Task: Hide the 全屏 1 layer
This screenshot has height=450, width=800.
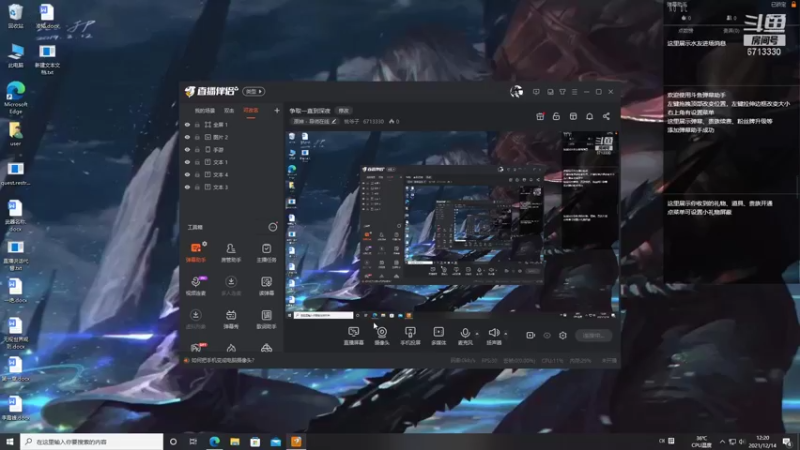Action: 187,124
